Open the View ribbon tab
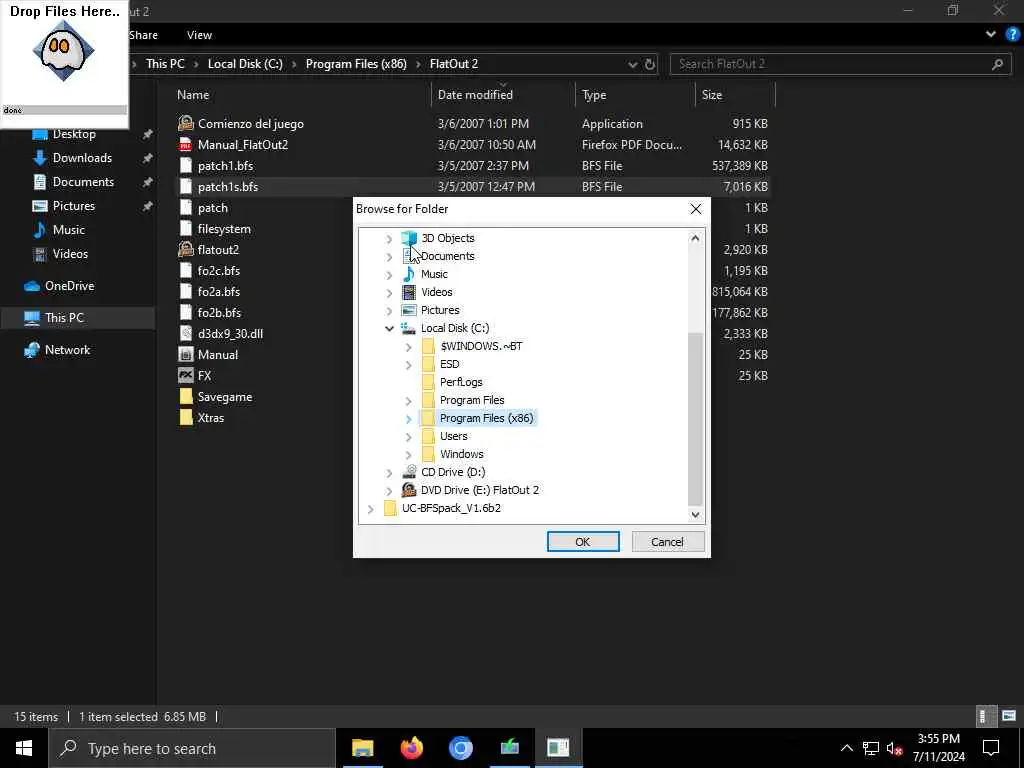Image resolution: width=1024 pixels, height=768 pixels. coord(199,35)
